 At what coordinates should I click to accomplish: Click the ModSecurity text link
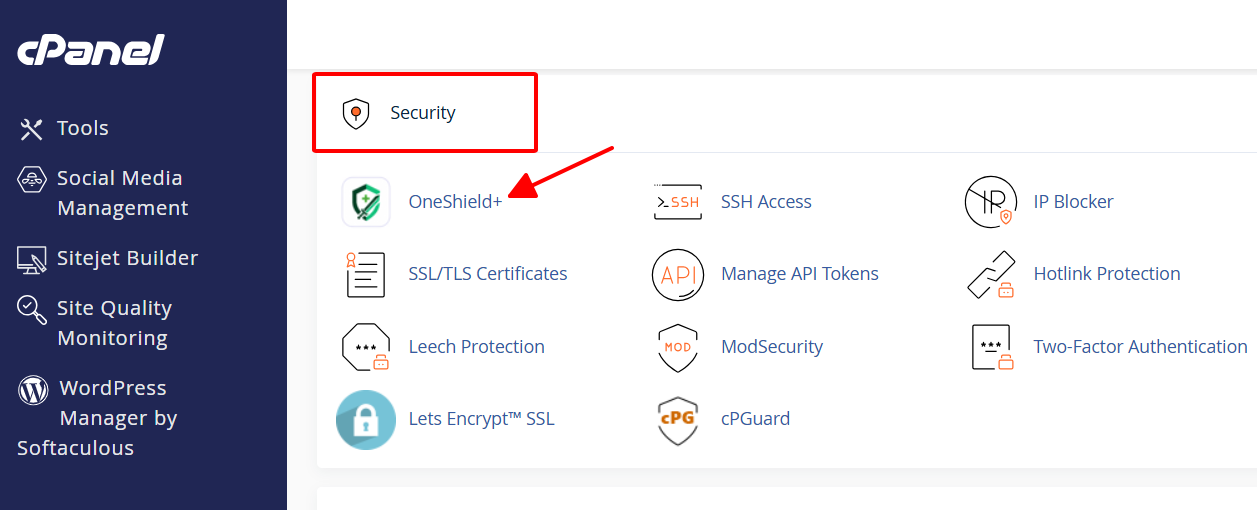point(772,347)
